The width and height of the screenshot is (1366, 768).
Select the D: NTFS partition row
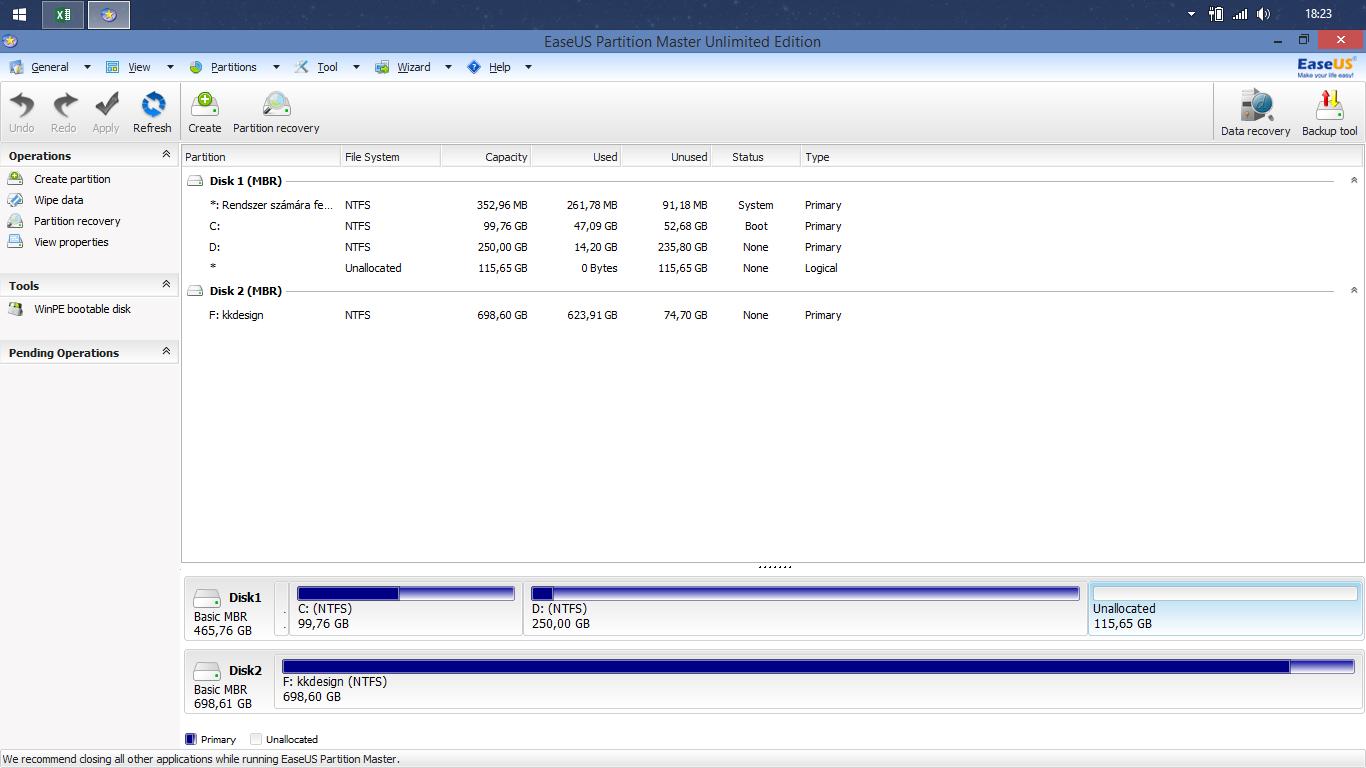[772, 247]
